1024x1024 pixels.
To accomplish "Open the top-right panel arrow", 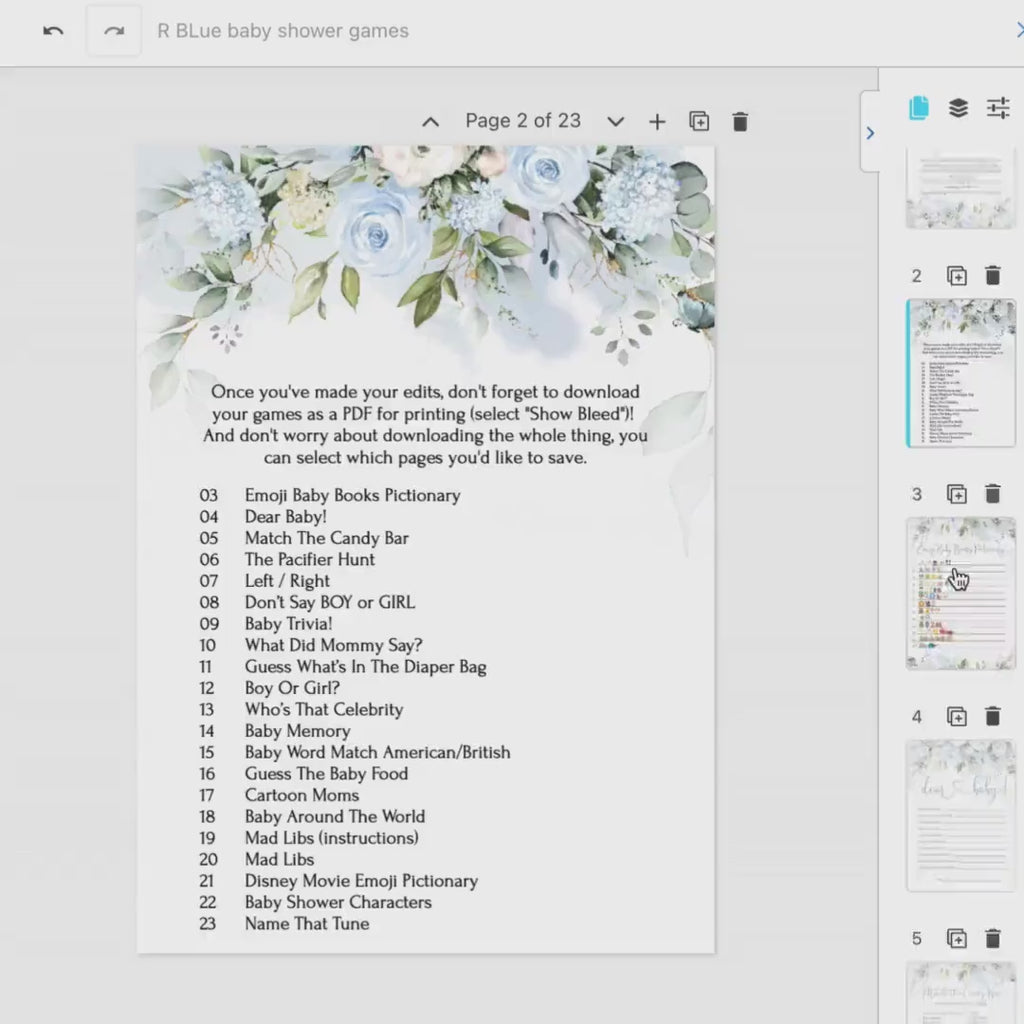I will [x=1018, y=30].
